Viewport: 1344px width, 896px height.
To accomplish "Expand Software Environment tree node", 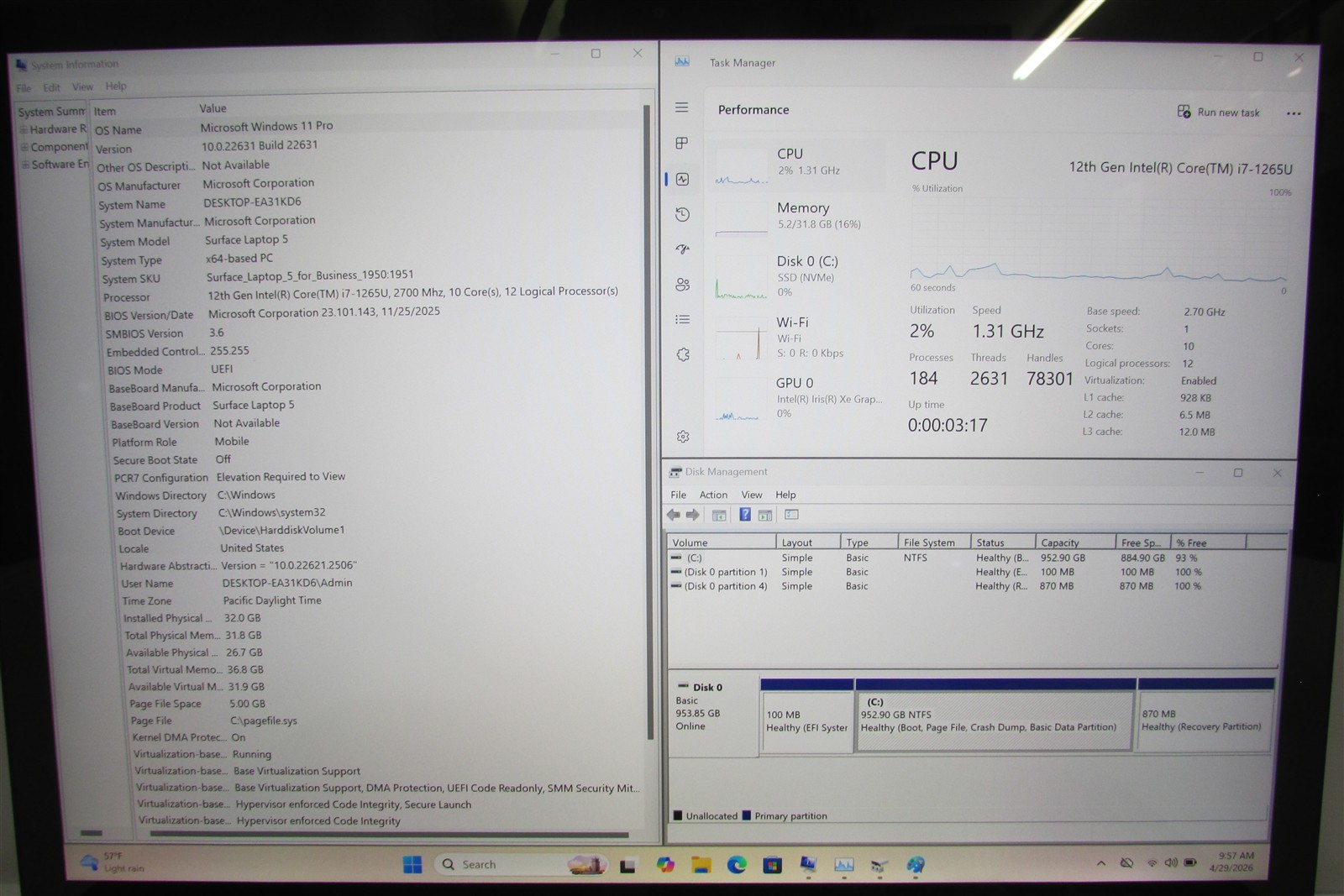I will [x=26, y=165].
